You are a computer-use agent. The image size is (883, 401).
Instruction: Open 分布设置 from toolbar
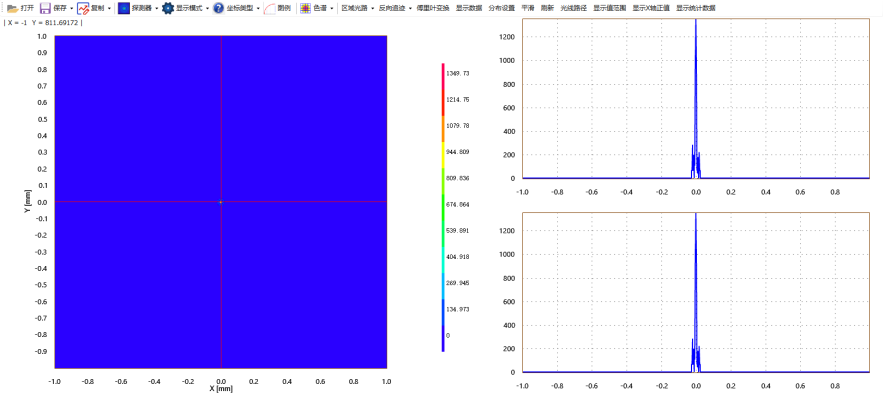[x=502, y=7]
